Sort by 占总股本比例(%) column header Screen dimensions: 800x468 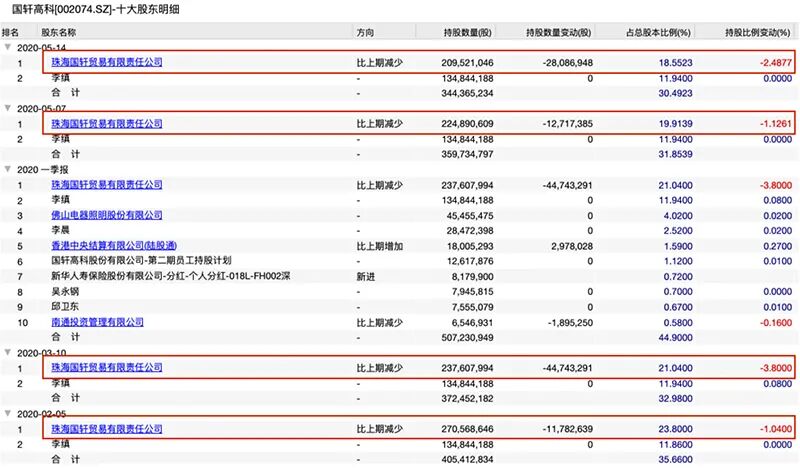(658, 32)
